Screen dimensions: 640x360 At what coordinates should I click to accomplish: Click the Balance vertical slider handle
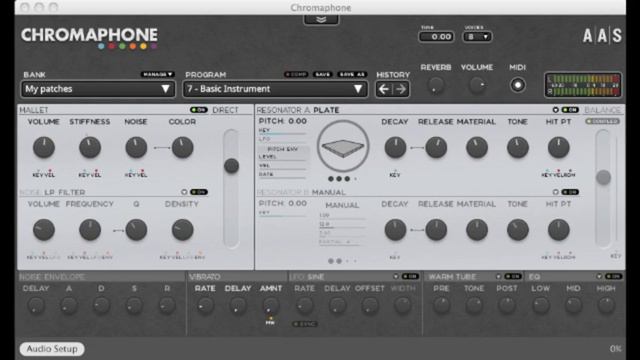coord(603,177)
